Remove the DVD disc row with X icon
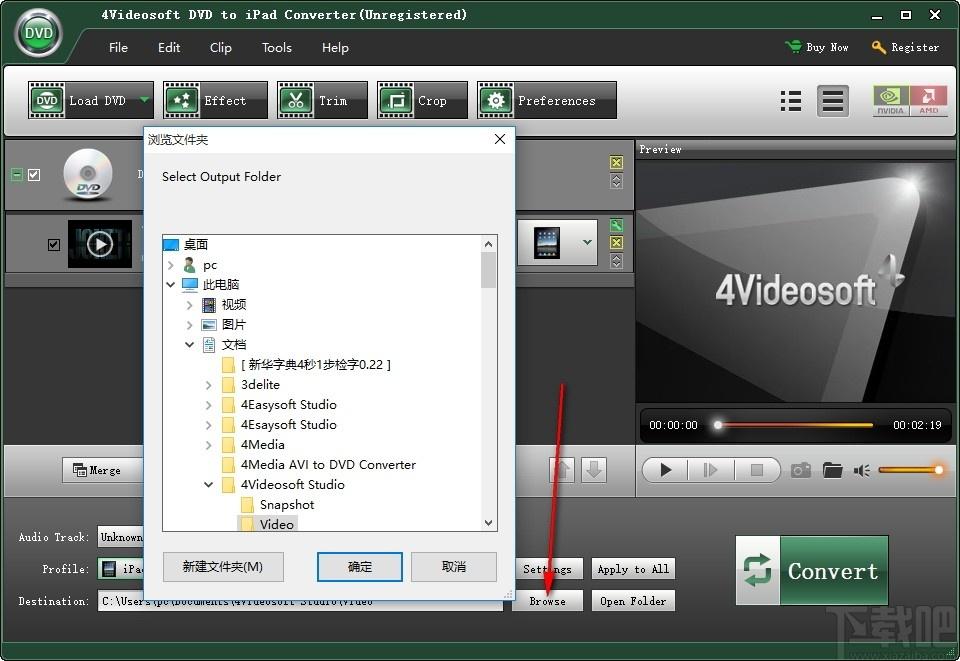 [617, 162]
